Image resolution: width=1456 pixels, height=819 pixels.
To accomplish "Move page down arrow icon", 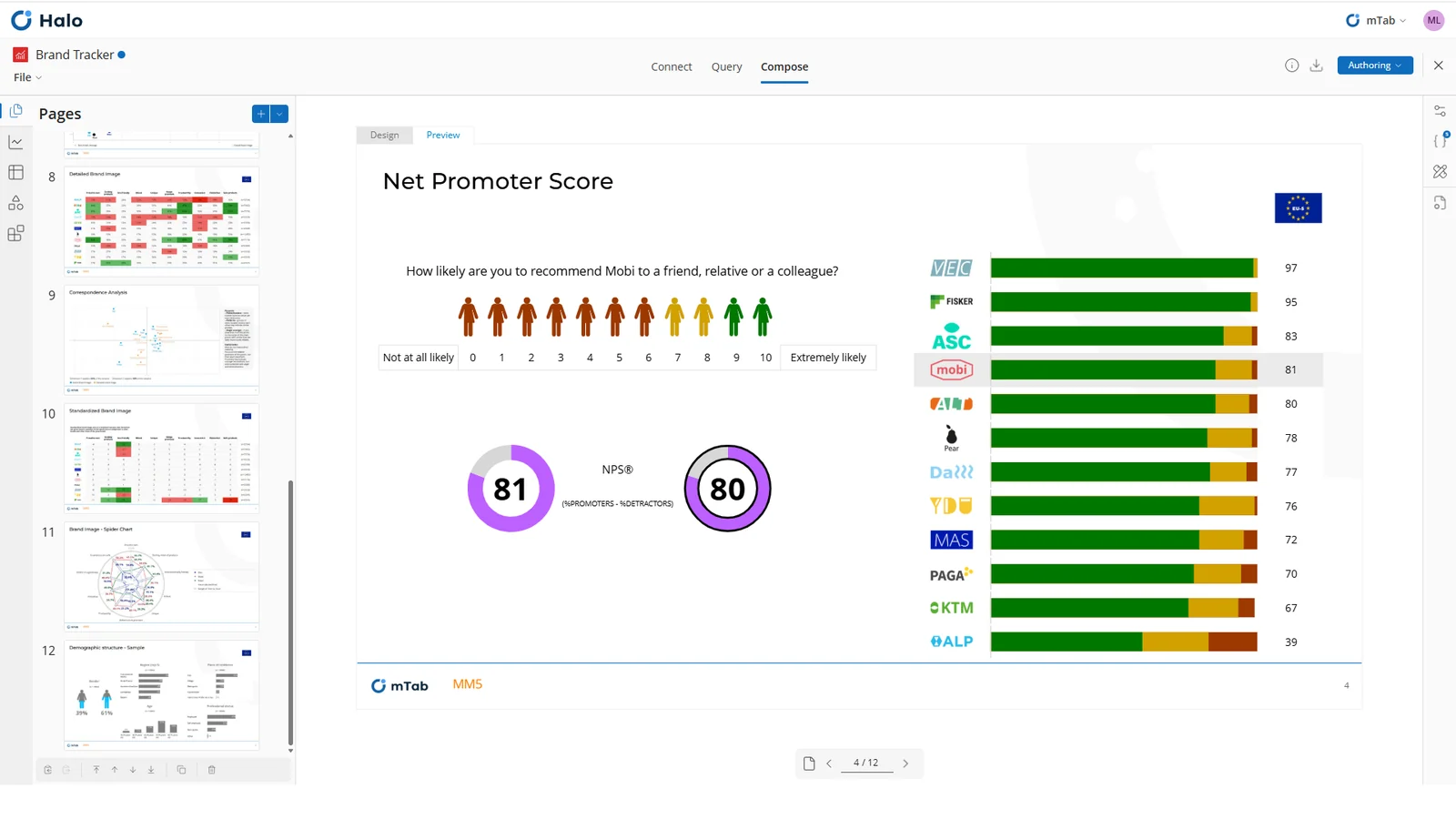I will pyautogui.click(x=133, y=770).
